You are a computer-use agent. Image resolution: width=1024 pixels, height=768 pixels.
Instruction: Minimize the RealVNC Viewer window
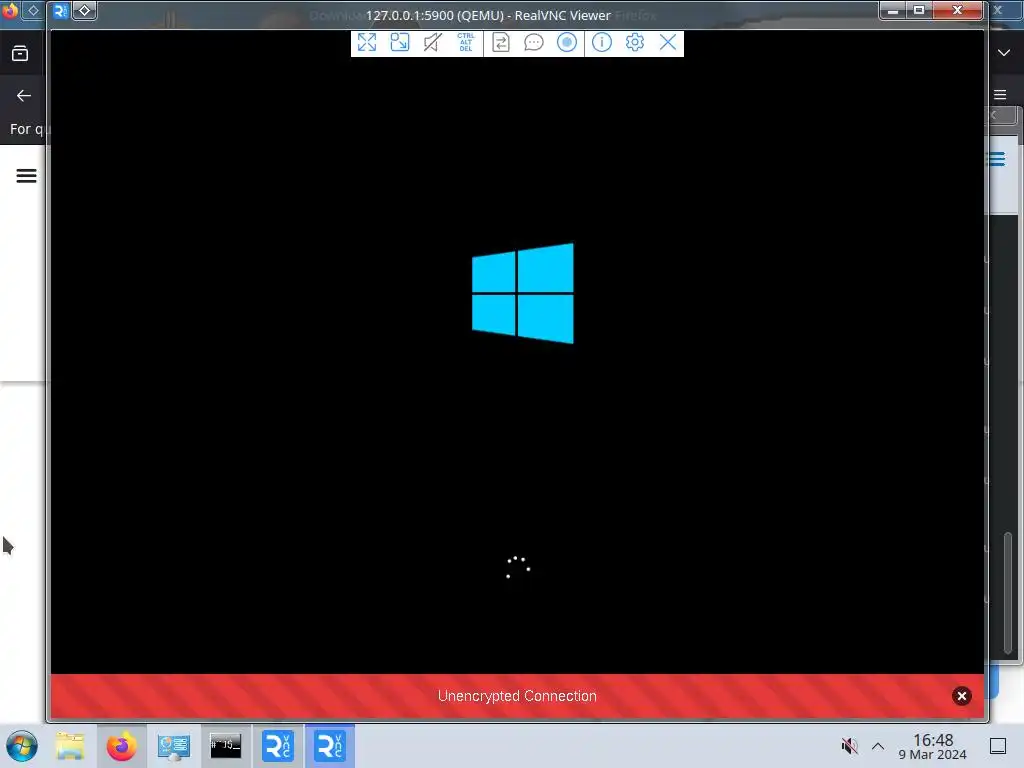(893, 10)
